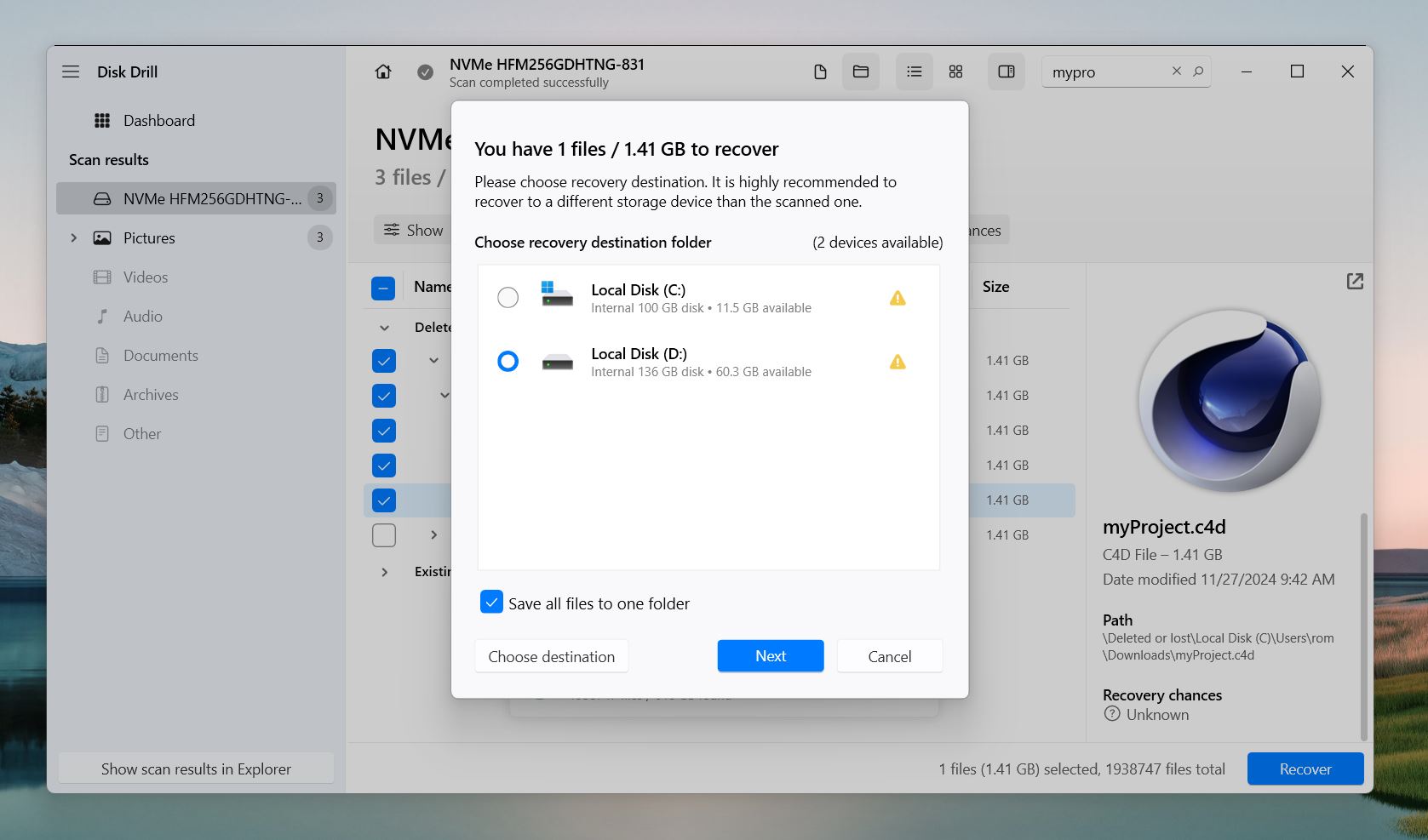Click the warning icon for Local Disk (D:)

(898, 362)
